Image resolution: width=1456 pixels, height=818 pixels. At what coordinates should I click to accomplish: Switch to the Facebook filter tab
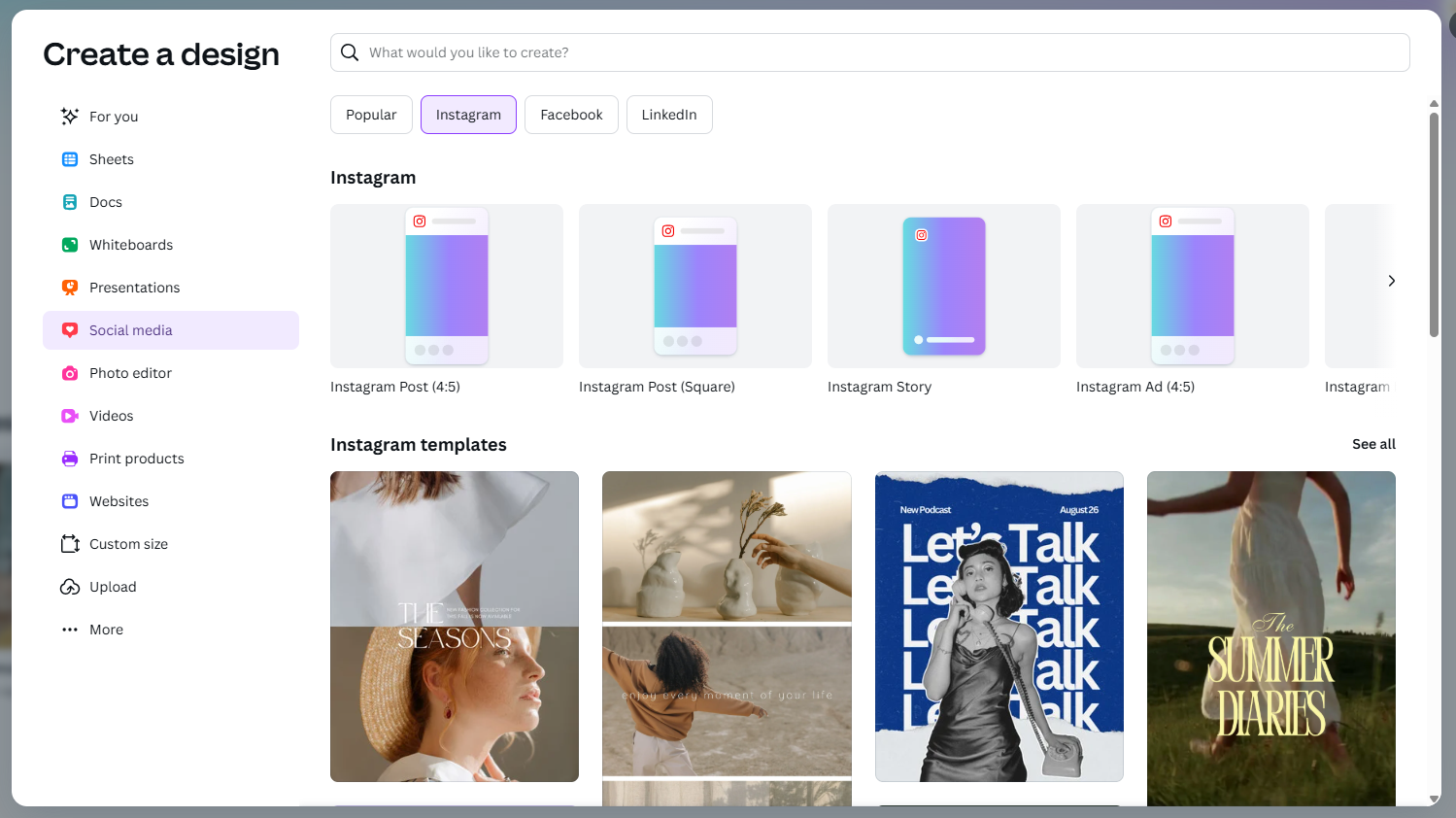[571, 115]
